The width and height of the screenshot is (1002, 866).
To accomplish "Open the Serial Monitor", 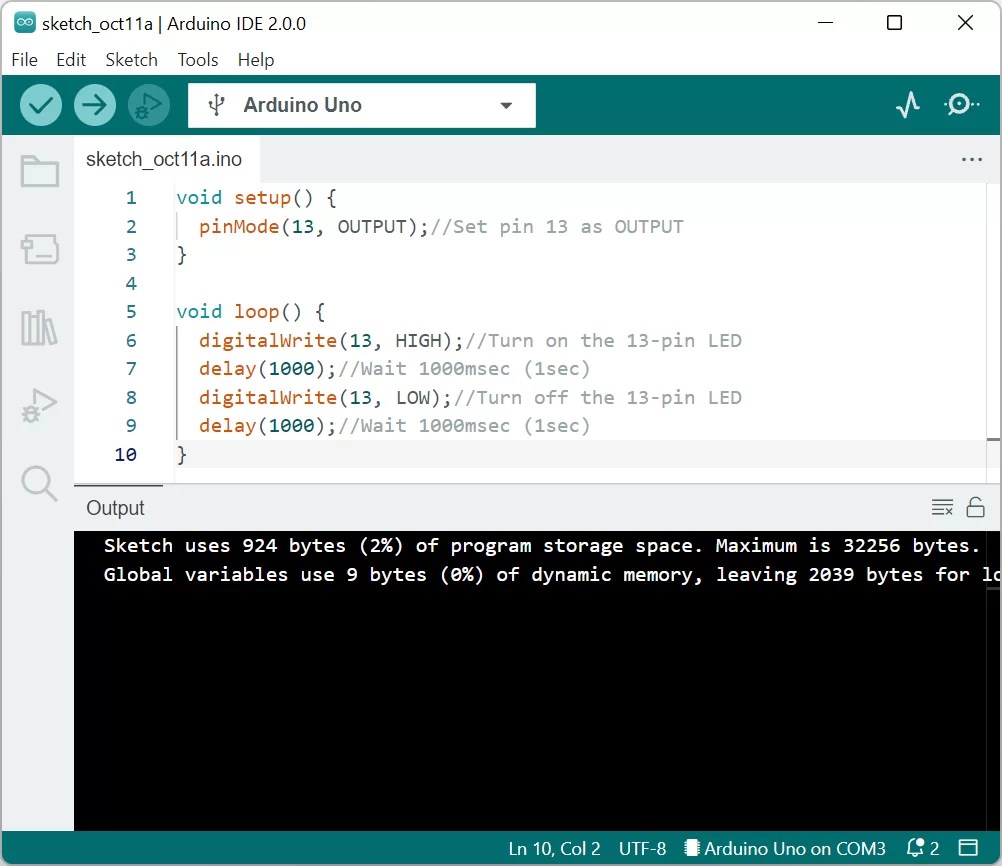I will tap(961, 104).
